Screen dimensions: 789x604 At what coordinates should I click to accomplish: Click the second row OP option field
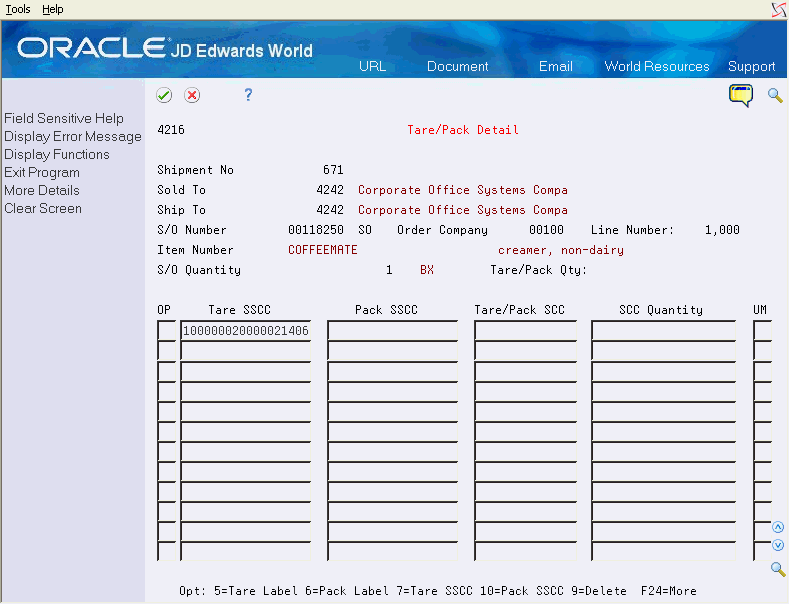click(167, 351)
